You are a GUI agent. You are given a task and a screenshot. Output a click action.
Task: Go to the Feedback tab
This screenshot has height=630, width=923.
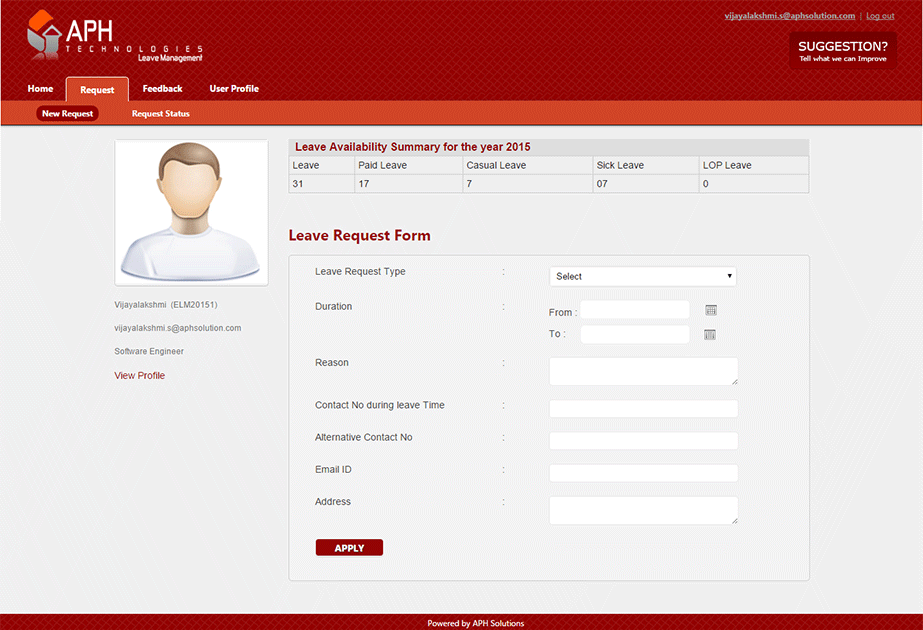pos(162,89)
